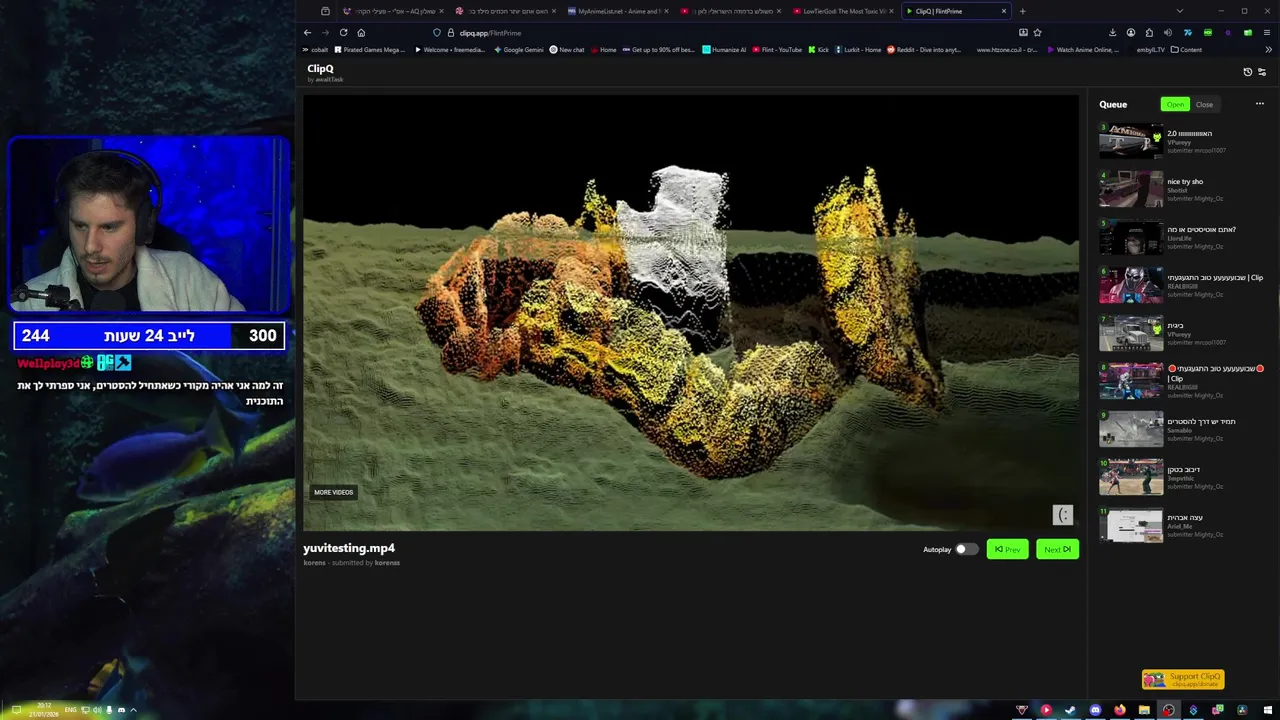The height and width of the screenshot is (720, 1280).
Task: Toggle the Autoplay switch
Action: click(x=965, y=549)
